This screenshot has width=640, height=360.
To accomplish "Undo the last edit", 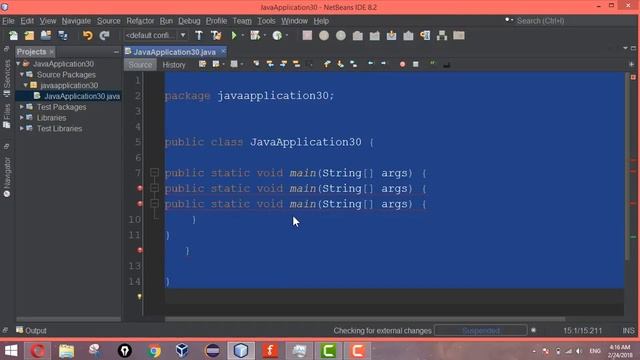I will pos(87,36).
